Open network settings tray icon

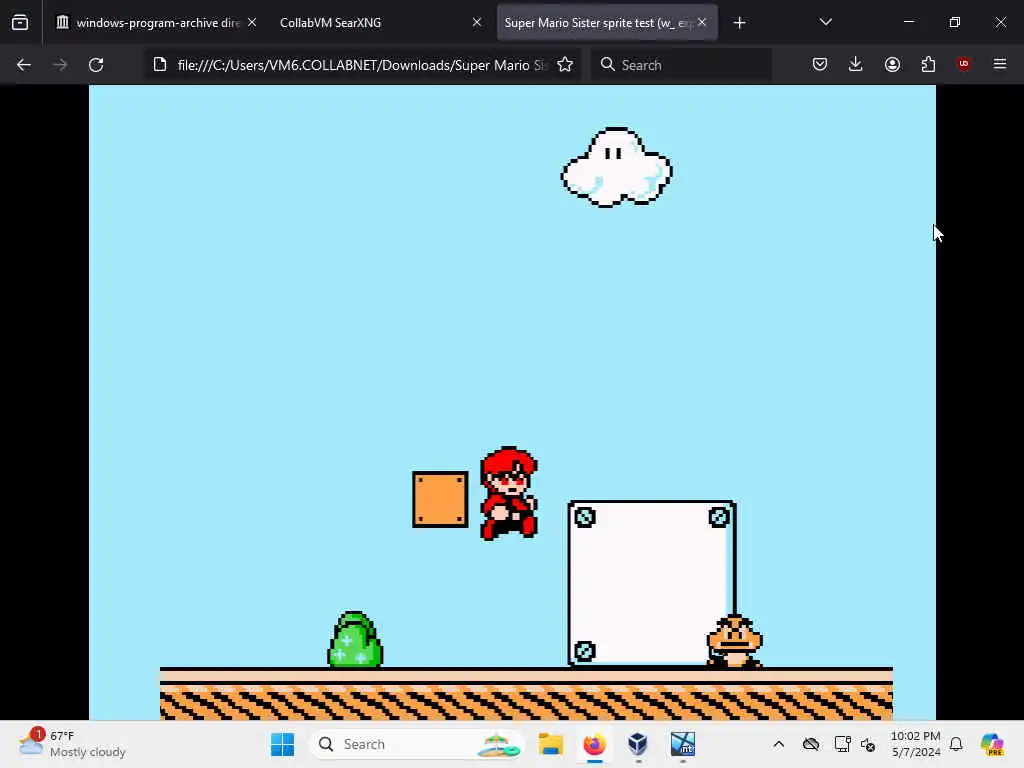coord(842,744)
